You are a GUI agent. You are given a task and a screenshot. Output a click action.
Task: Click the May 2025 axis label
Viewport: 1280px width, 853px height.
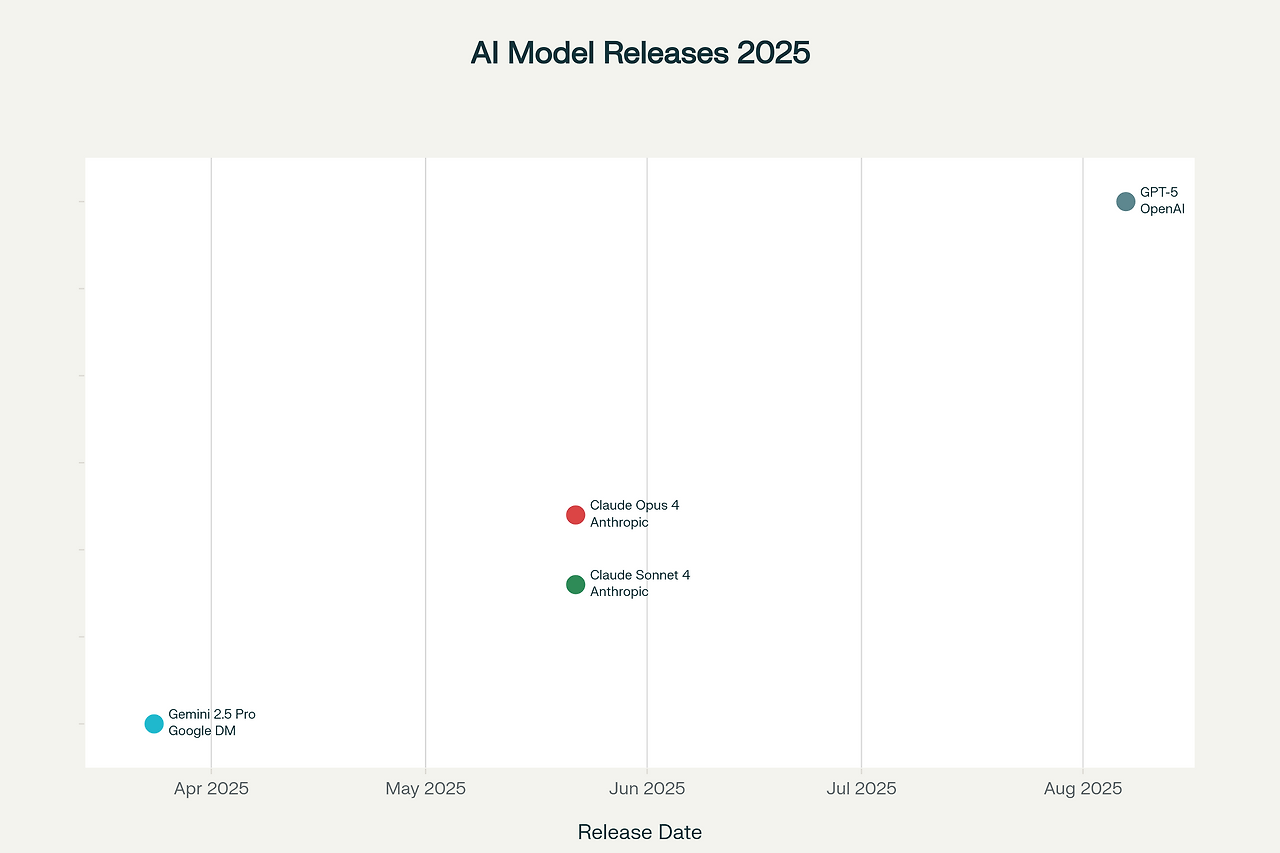(x=426, y=788)
